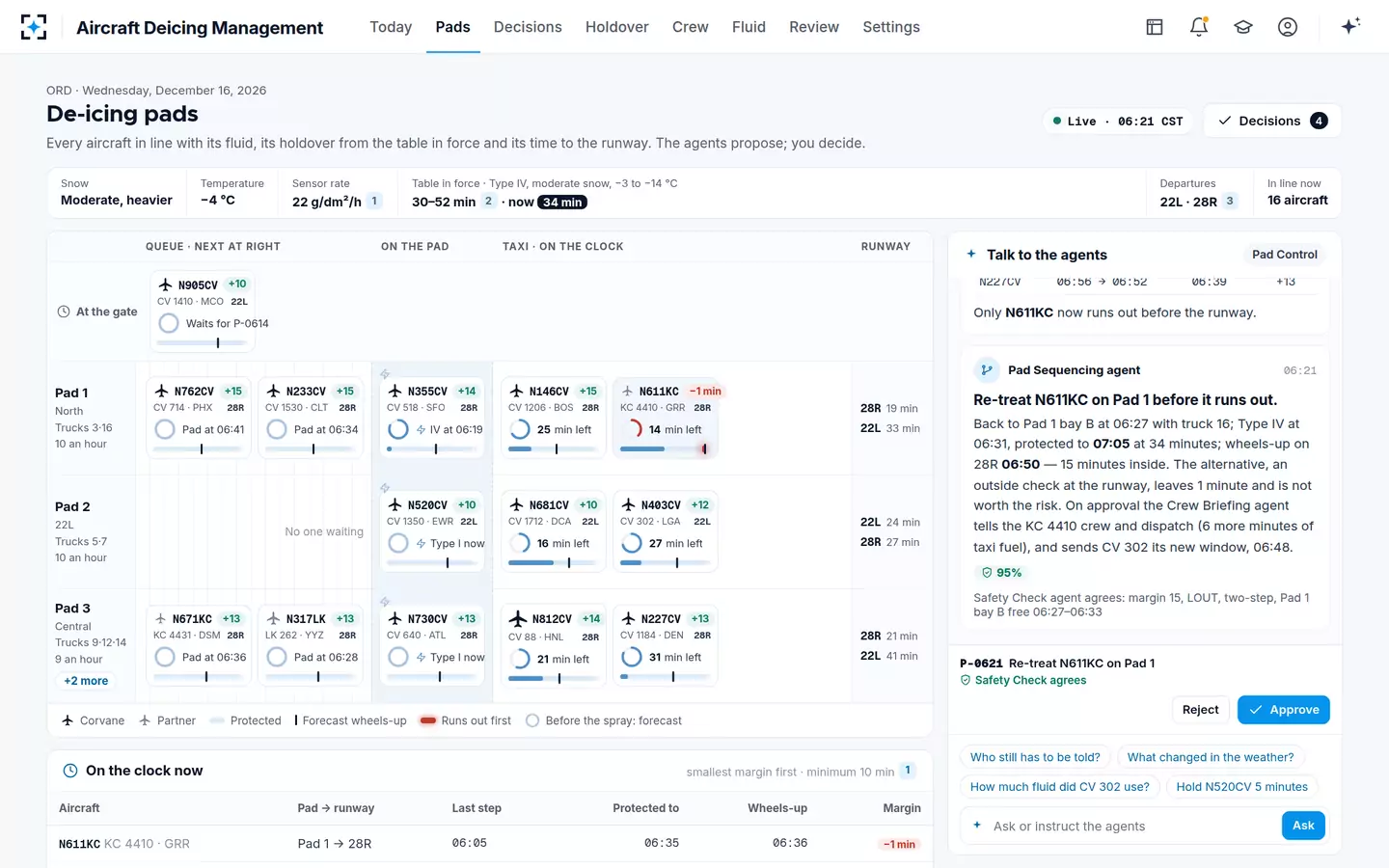This screenshot has width=1389, height=868.
Task: Toggle N671KC Pad at 06:36 circle
Action: click(x=165, y=657)
